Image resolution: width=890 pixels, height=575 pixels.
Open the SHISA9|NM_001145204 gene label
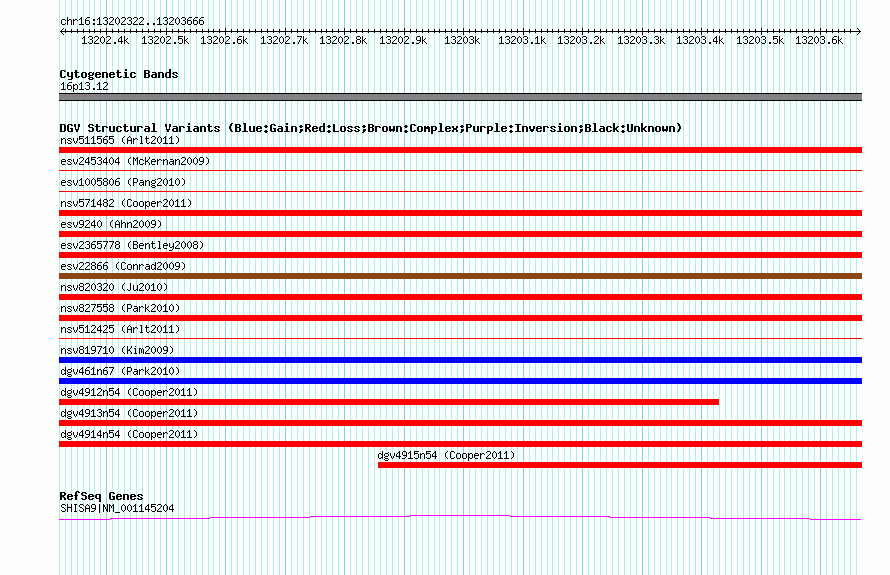pyautogui.click(x=117, y=509)
